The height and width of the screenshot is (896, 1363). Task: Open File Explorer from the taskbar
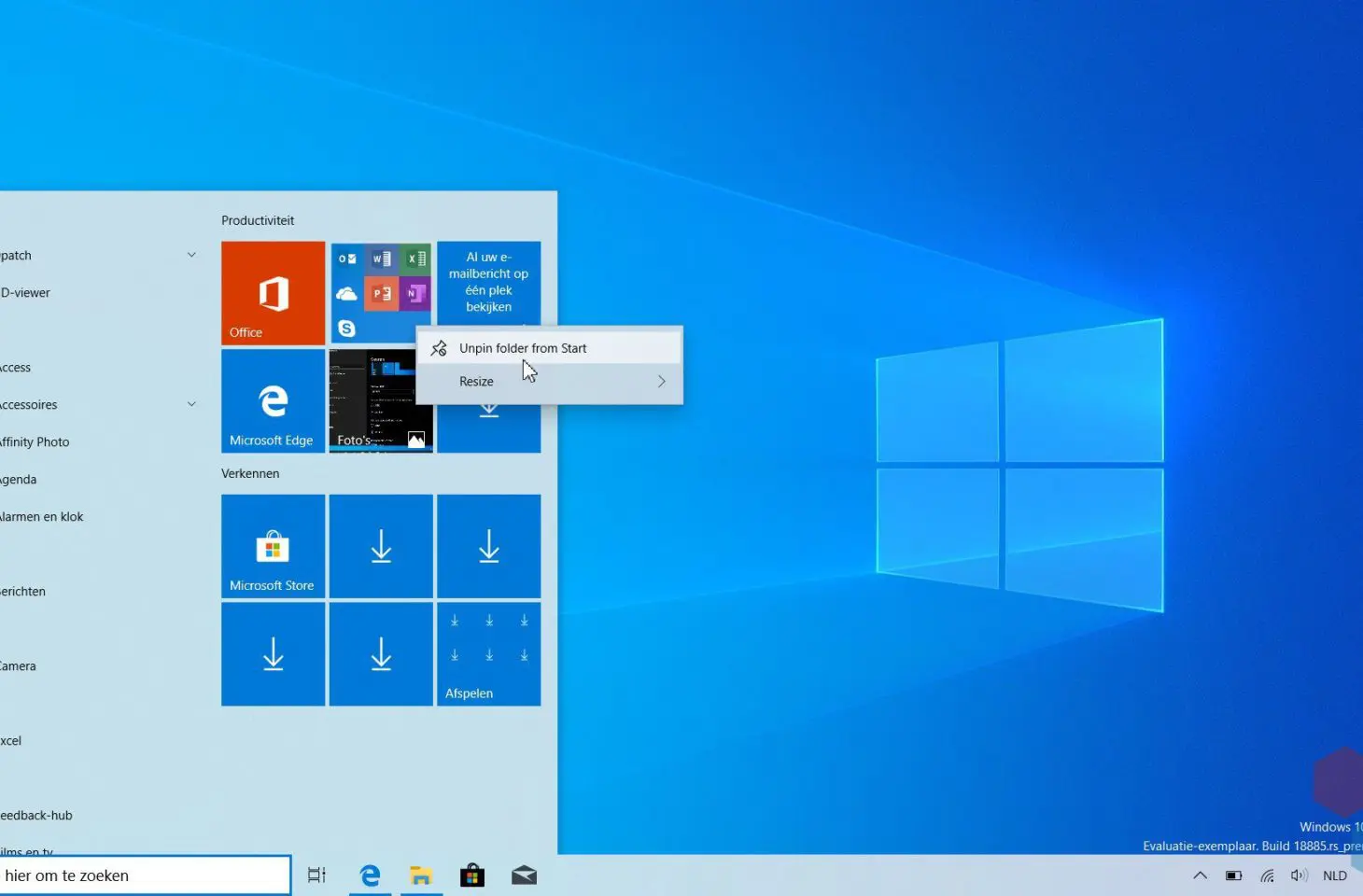tap(421, 875)
